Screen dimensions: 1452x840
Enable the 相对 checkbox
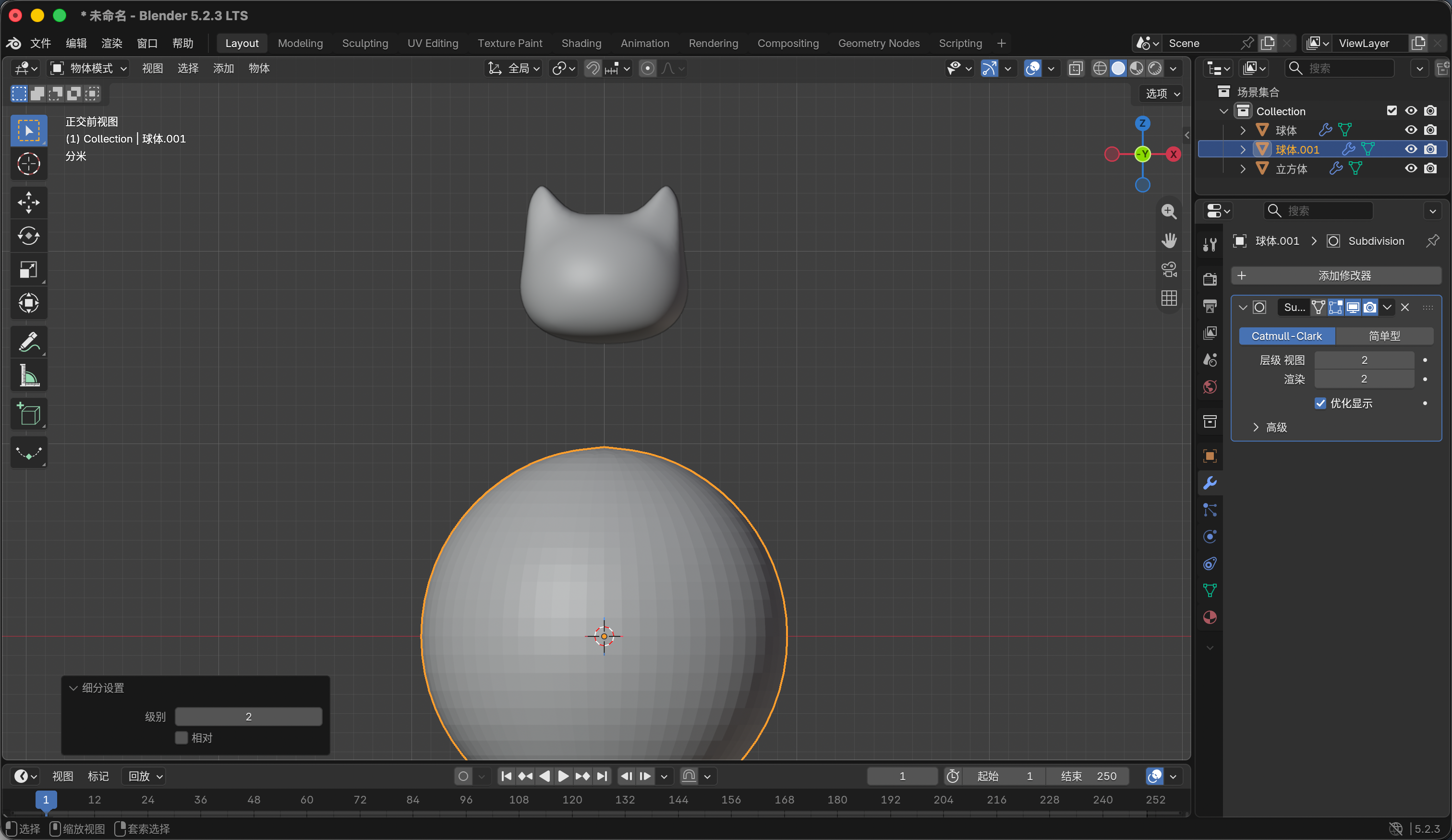click(181, 737)
